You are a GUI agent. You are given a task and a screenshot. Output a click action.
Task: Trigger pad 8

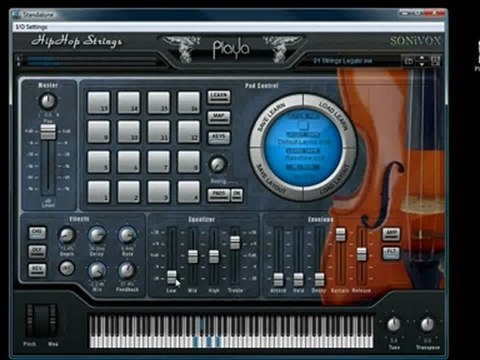click(x=189, y=162)
